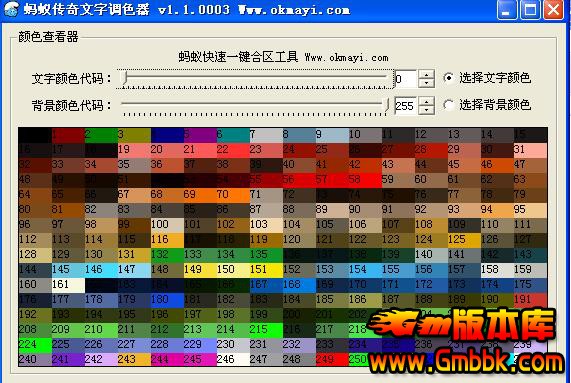The image size is (571, 383).
Task: Click the text color code value field
Action: [406, 78]
